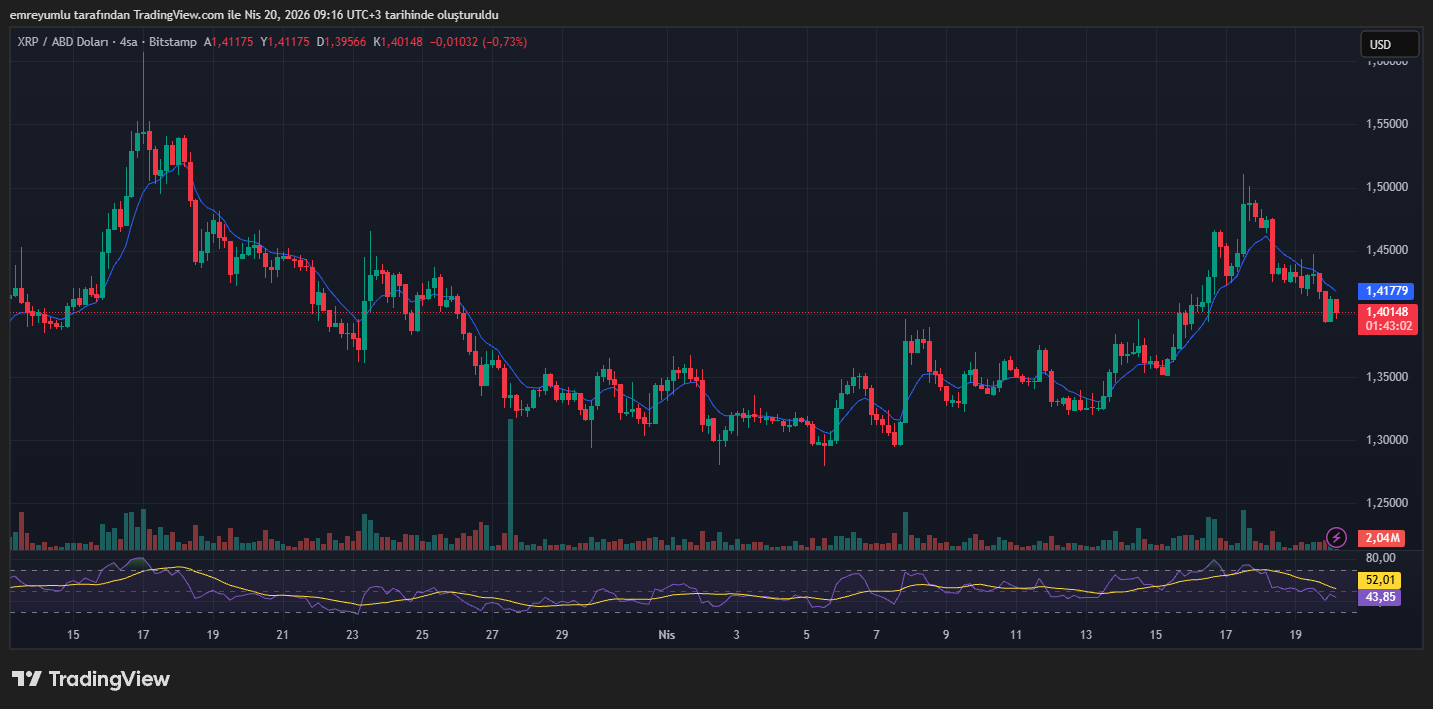Select the purple RSI value 43,85

coord(1381,597)
